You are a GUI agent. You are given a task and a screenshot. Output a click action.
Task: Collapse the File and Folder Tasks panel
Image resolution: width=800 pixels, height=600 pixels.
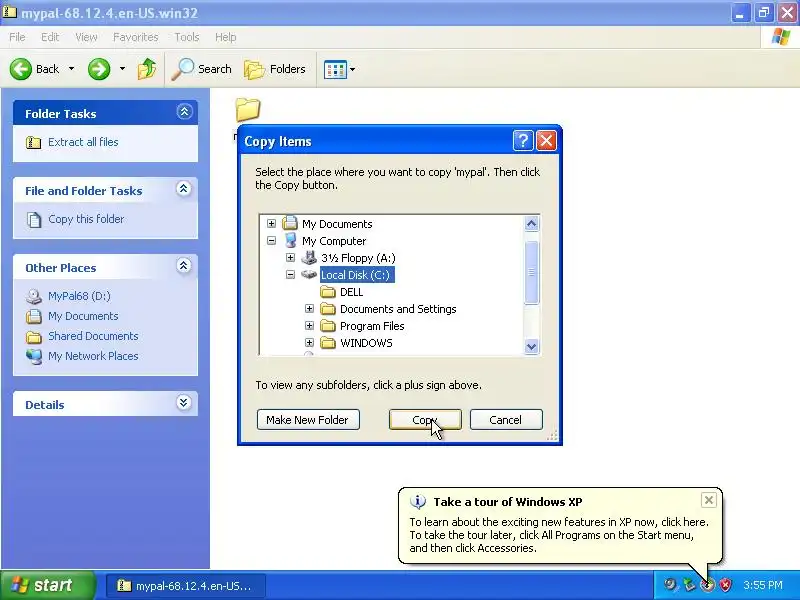(x=184, y=189)
